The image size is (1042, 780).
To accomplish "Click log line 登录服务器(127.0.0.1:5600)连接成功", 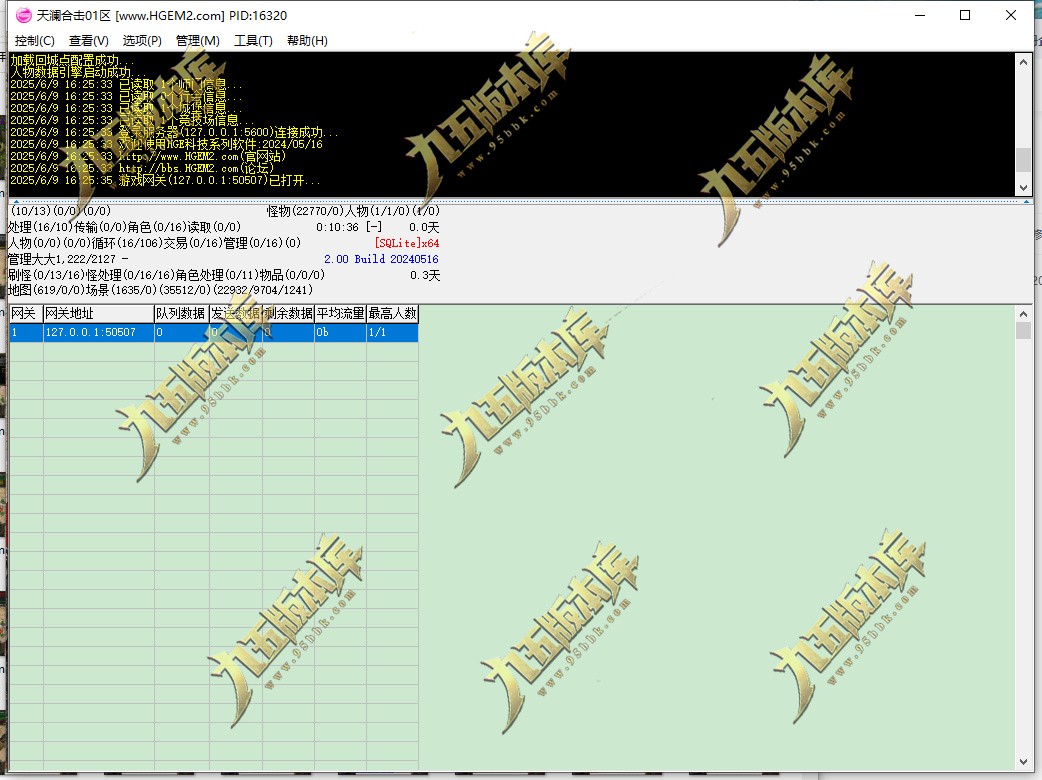I will pos(173,132).
